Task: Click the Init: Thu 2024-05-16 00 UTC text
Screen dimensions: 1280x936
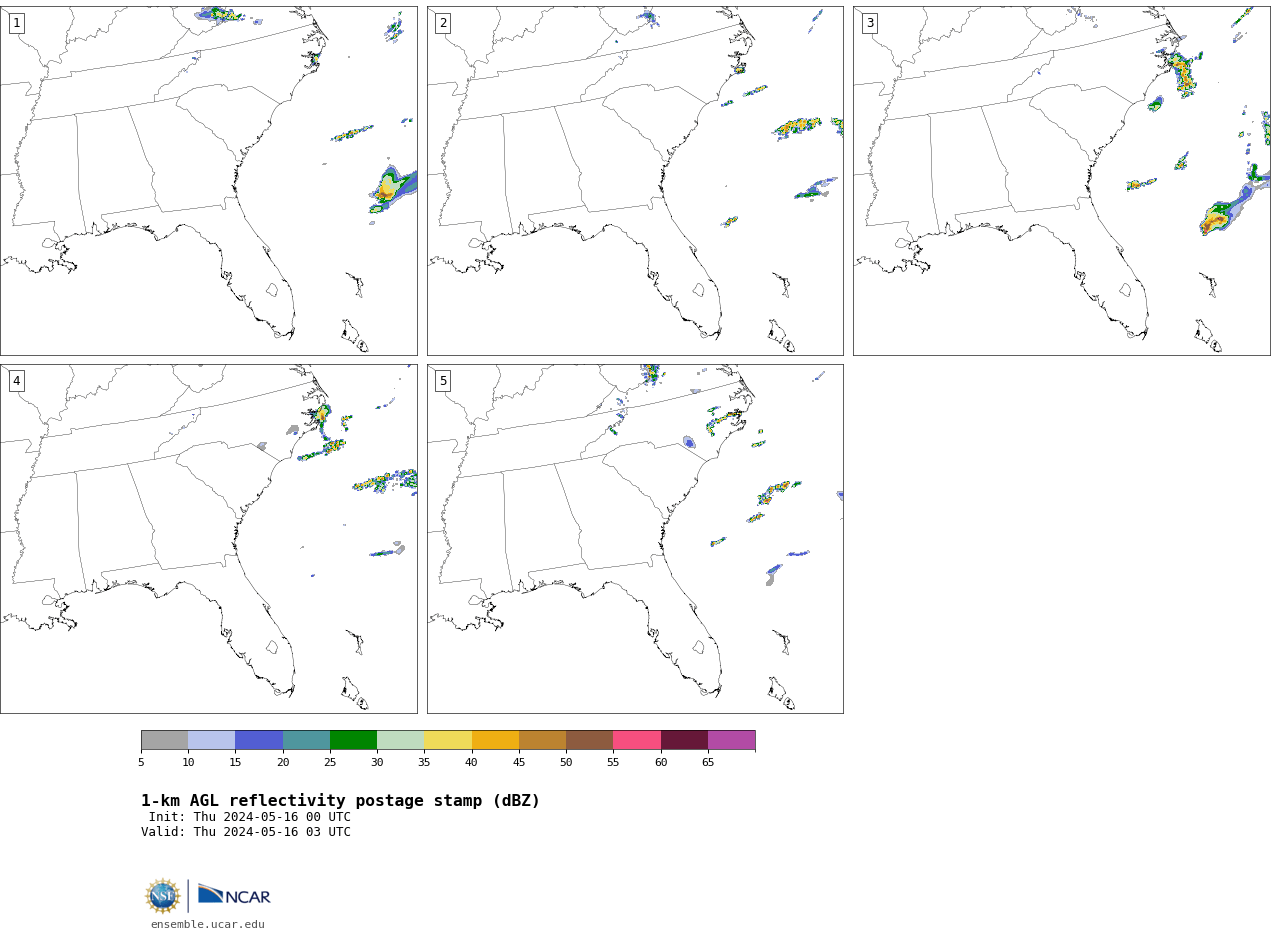Action: tap(250, 817)
